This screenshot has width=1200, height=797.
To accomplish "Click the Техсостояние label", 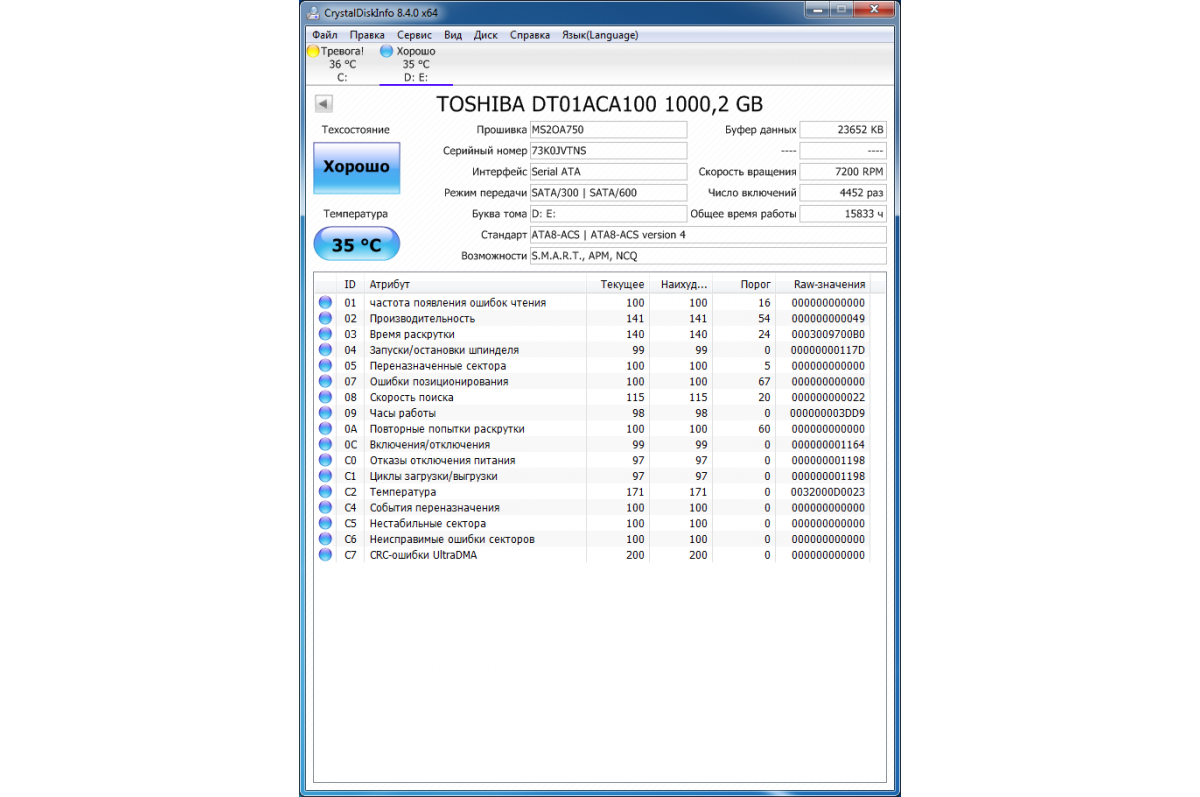I will (x=356, y=130).
